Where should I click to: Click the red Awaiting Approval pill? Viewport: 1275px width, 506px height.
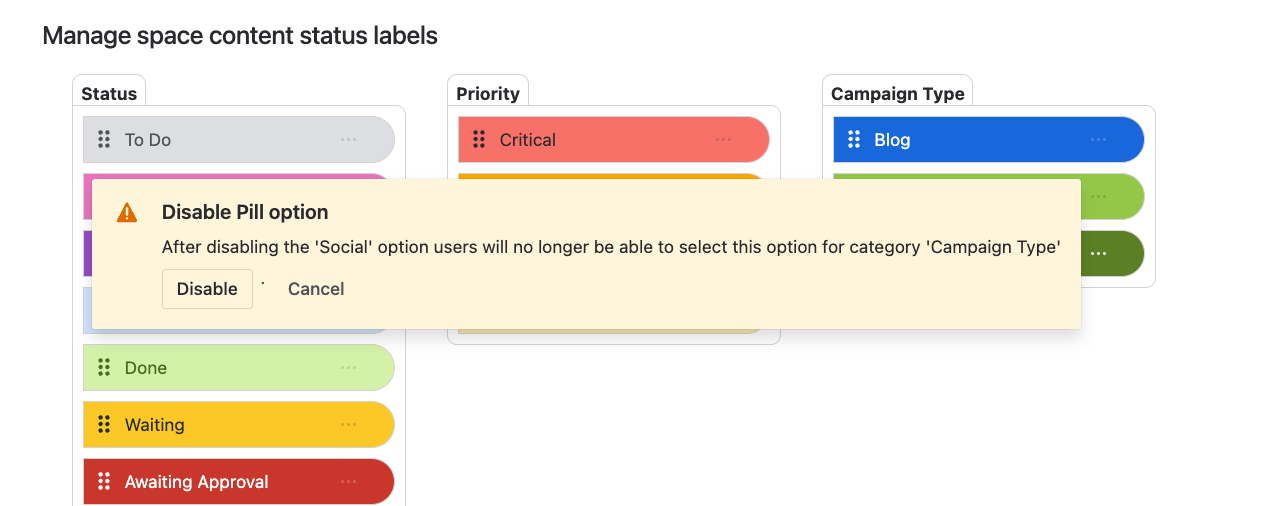(220, 482)
